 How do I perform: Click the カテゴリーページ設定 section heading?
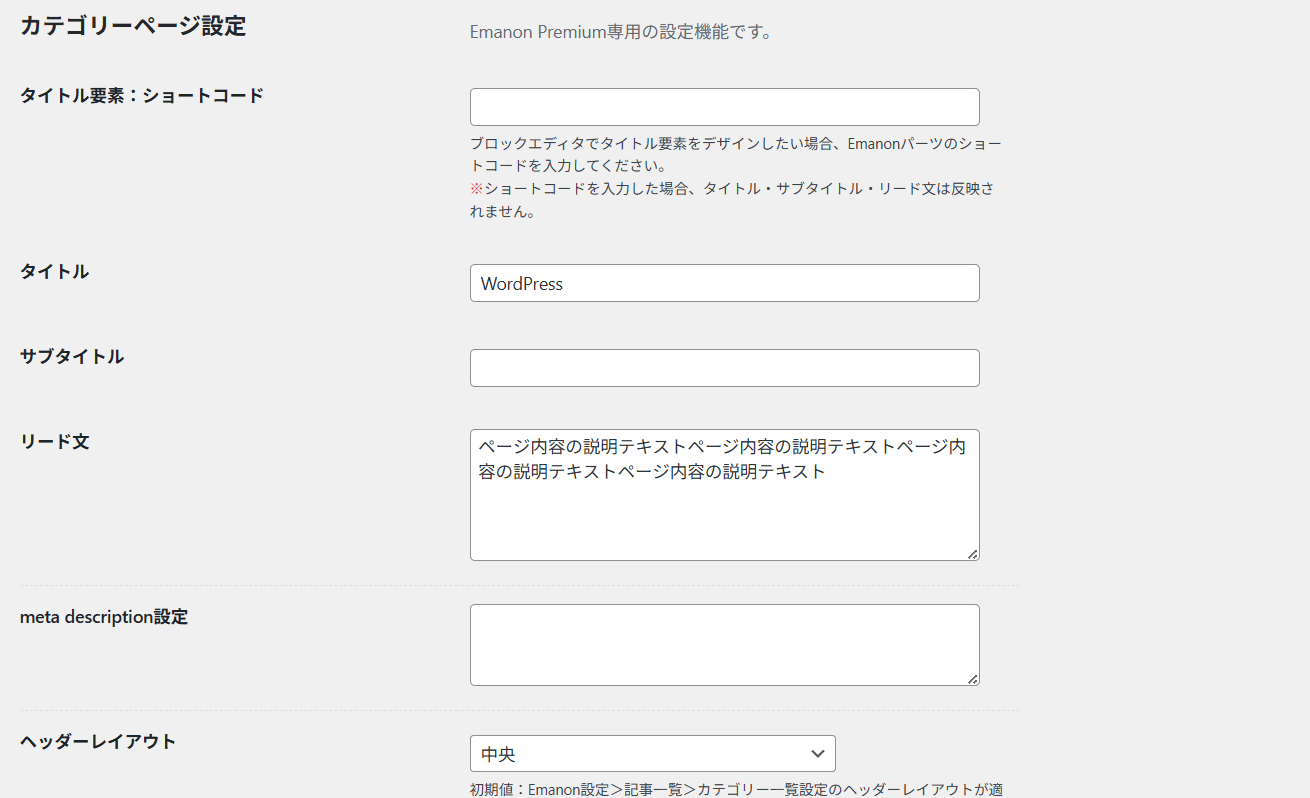tap(133, 27)
